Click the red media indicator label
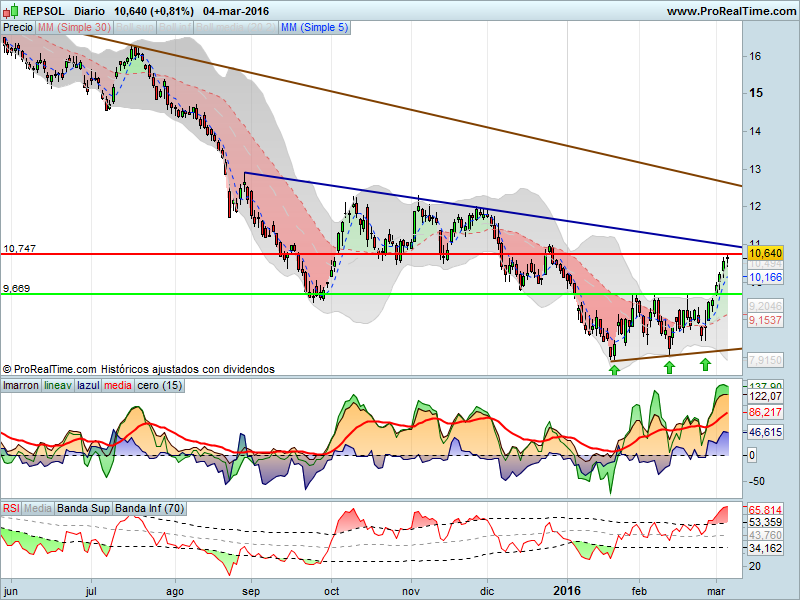 tap(118, 385)
